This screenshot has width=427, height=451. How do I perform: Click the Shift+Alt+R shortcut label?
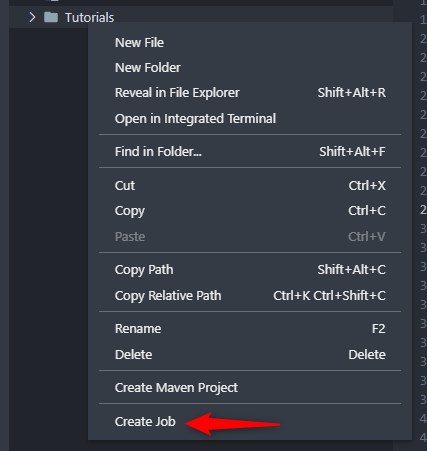tap(352, 93)
